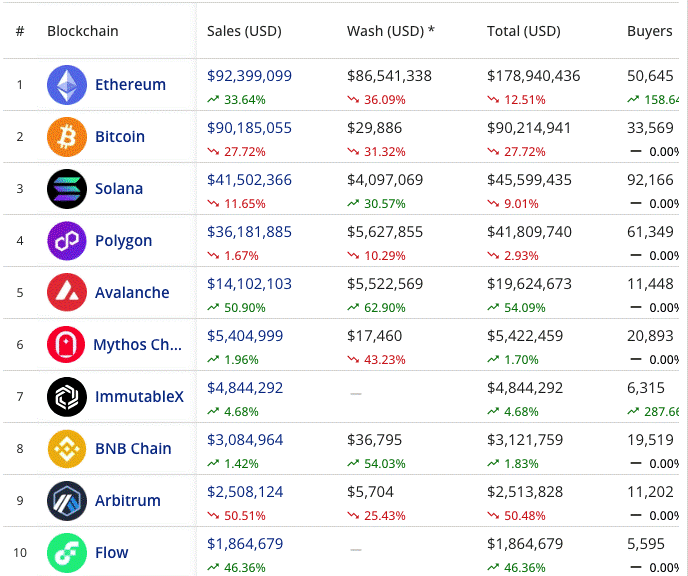688x576 pixels.
Task: Open the Mythos Ch... blockchain link
Action: click(137, 345)
